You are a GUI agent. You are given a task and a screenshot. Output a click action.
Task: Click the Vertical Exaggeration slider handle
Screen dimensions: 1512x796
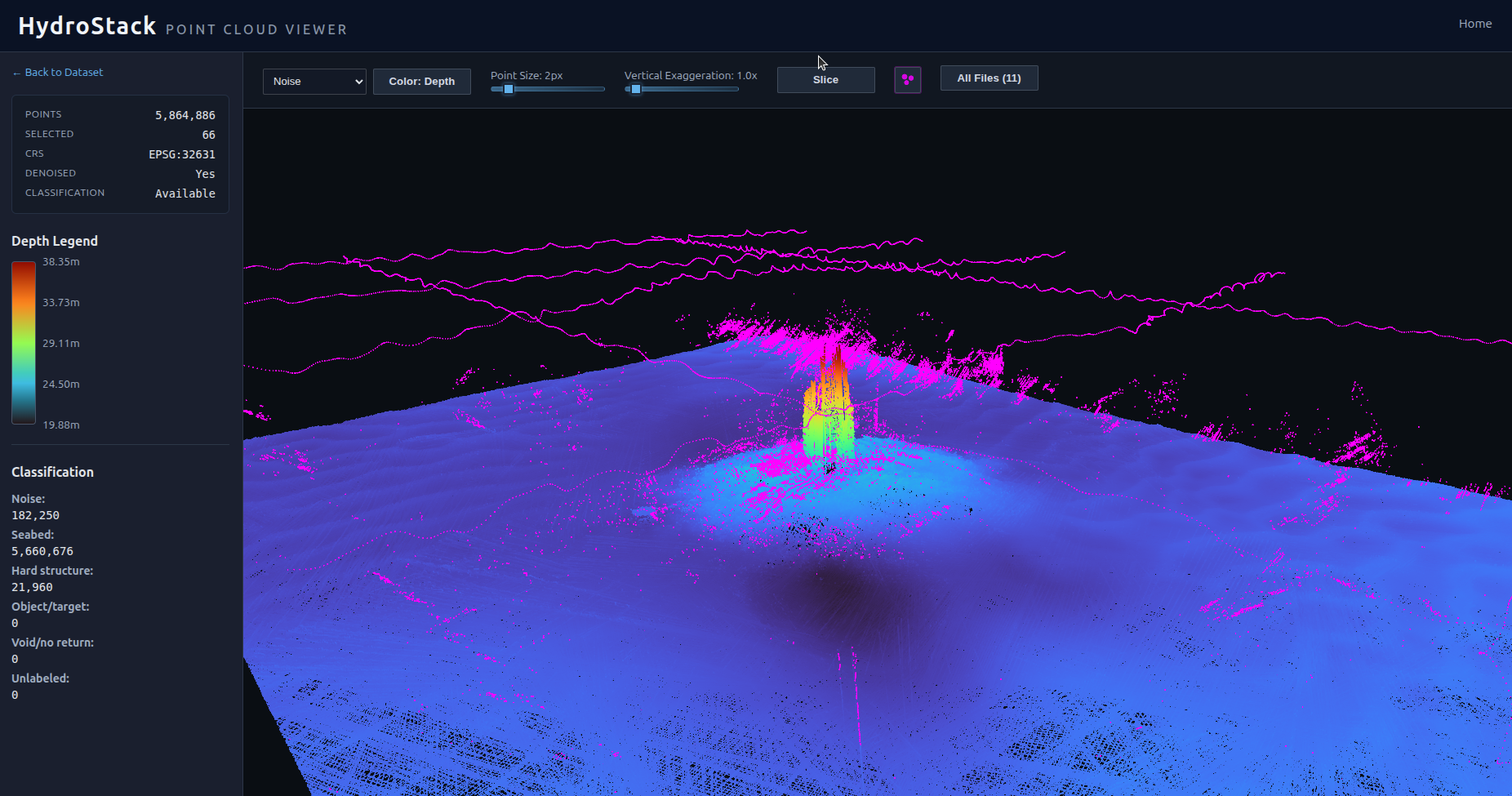[x=636, y=89]
